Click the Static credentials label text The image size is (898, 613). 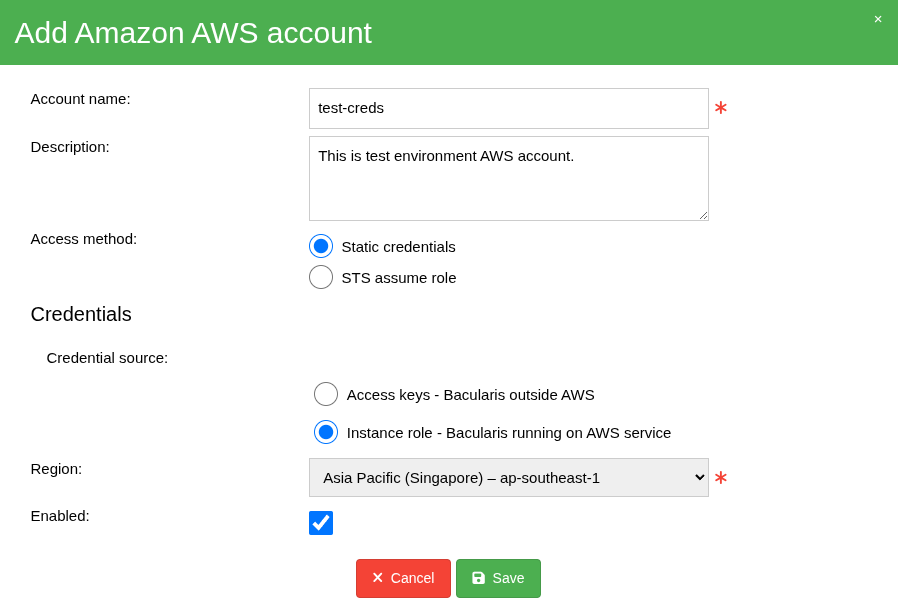(399, 247)
